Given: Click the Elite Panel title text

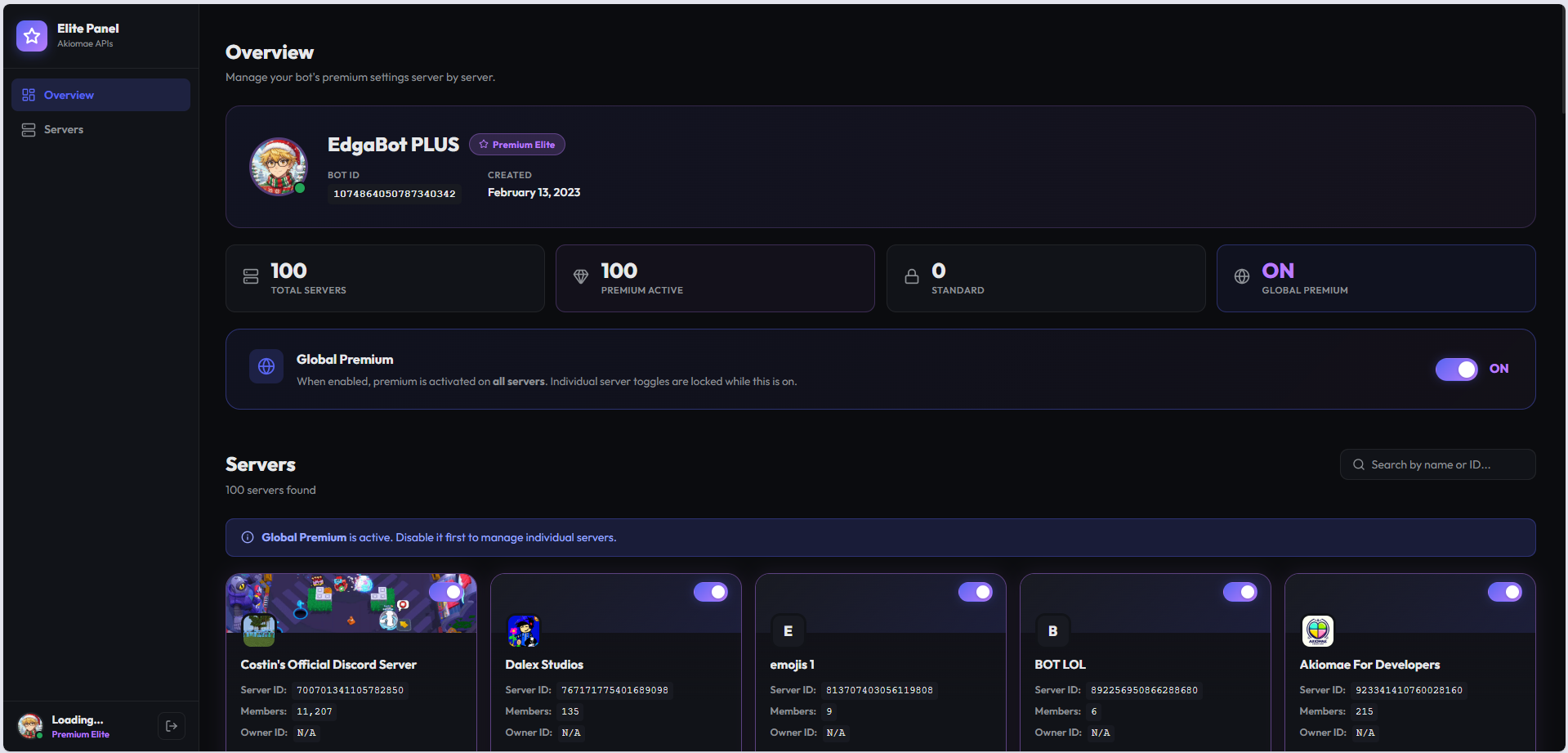Looking at the screenshot, I should click(x=88, y=29).
